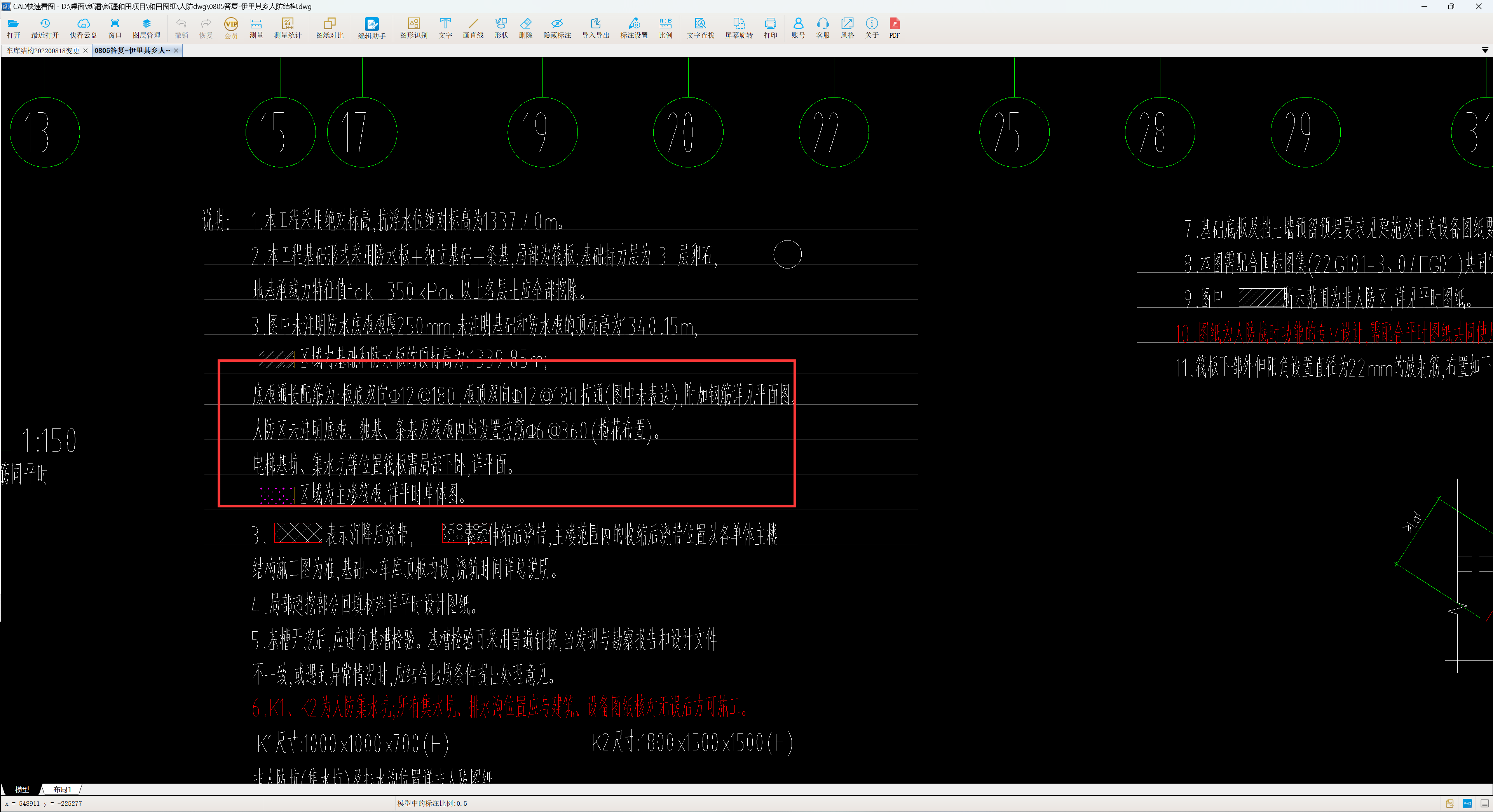Open 测量统计 measurement statistics
1493x812 pixels.
pyautogui.click(x=288, y=28)
